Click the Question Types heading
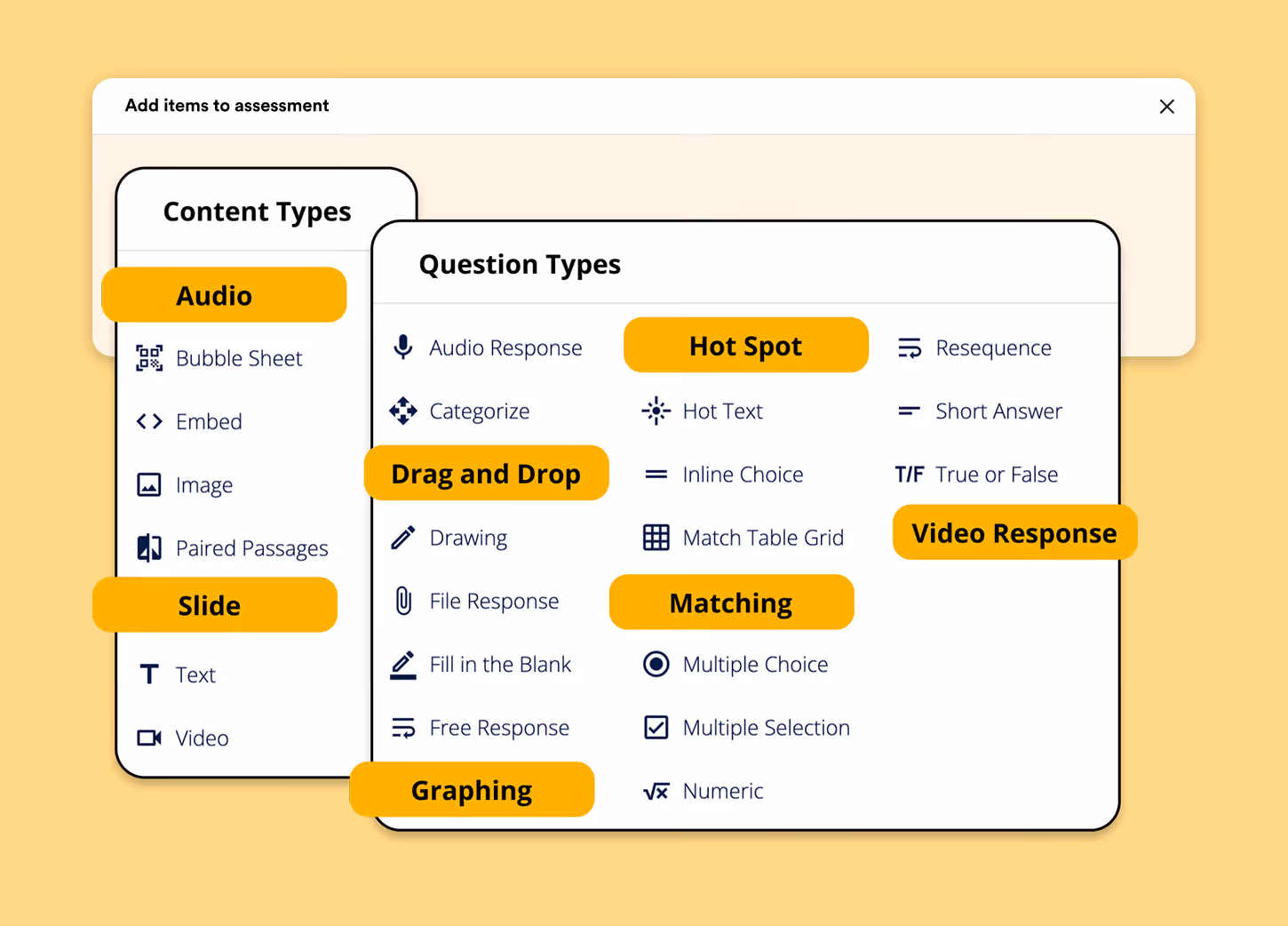This screenshot has width=1288, height=926. 520,264
